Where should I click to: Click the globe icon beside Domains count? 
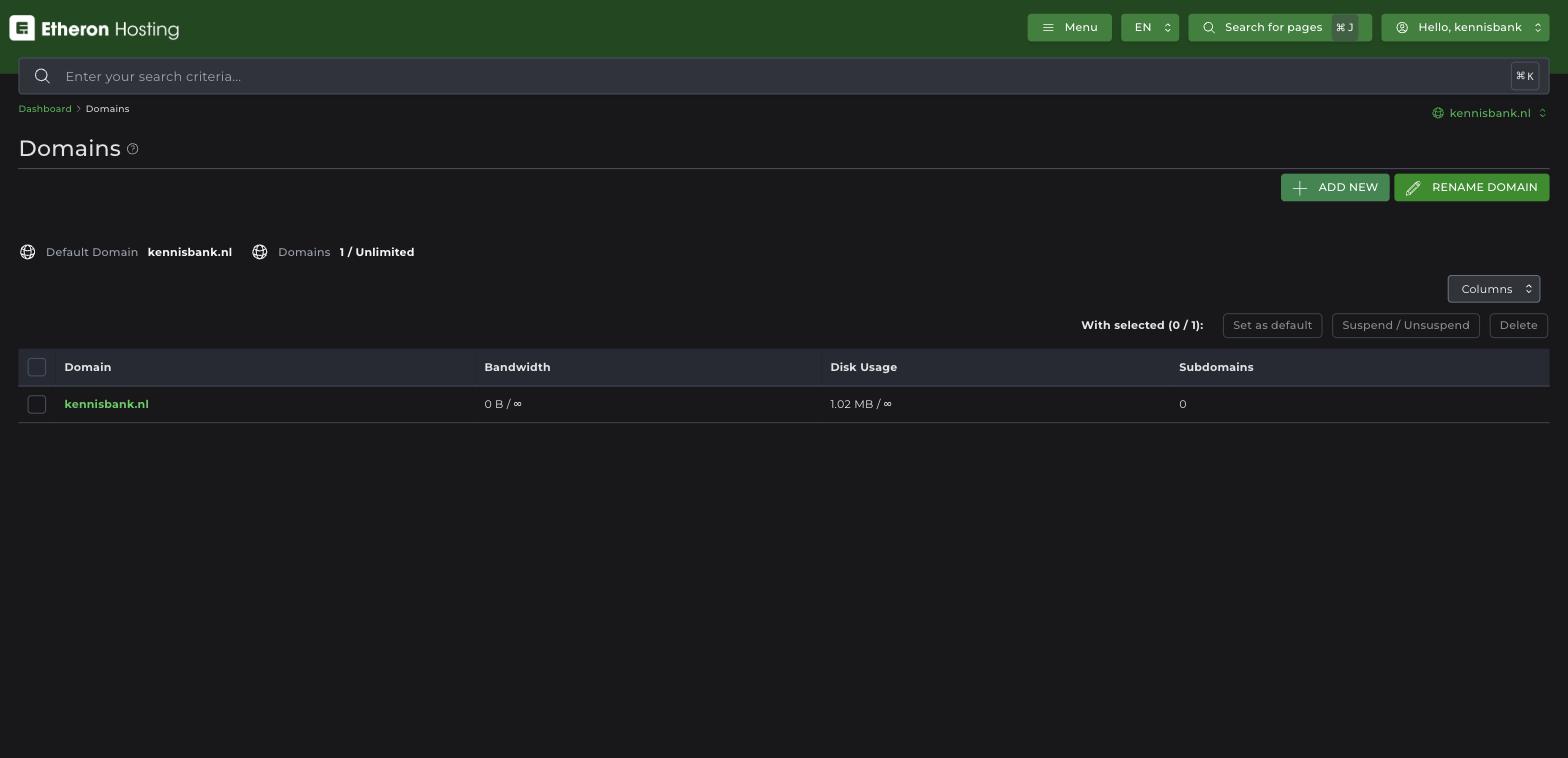[x=260, y=252]
